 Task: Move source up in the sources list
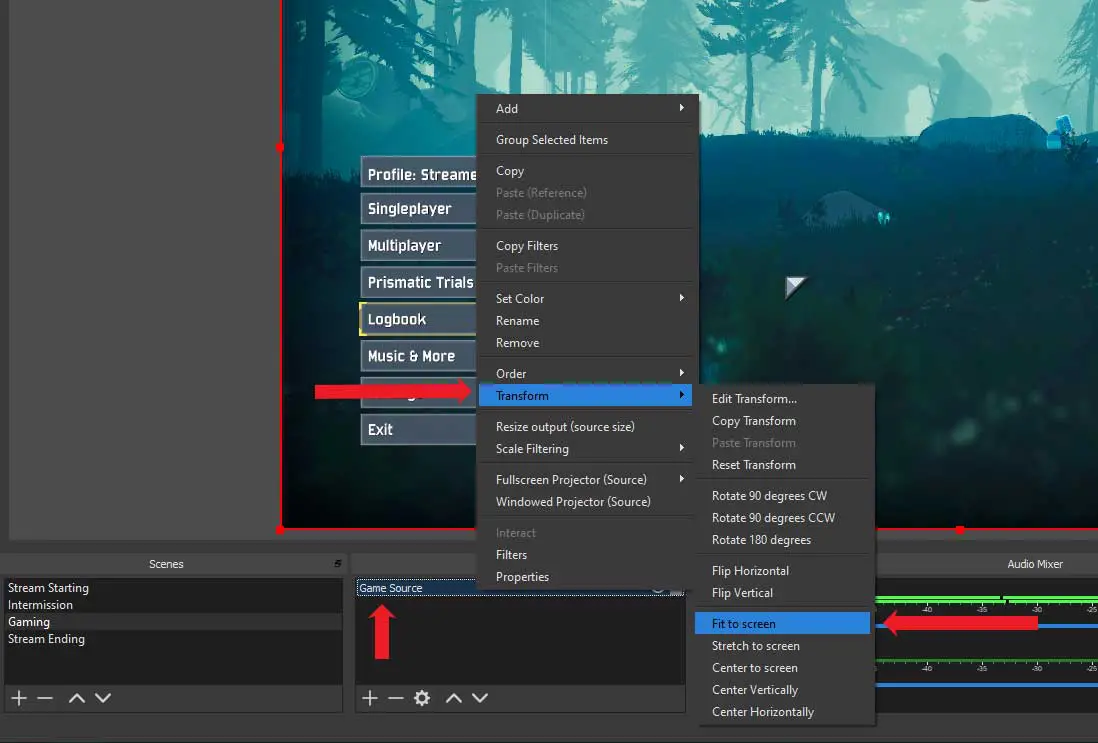(454, 698)
